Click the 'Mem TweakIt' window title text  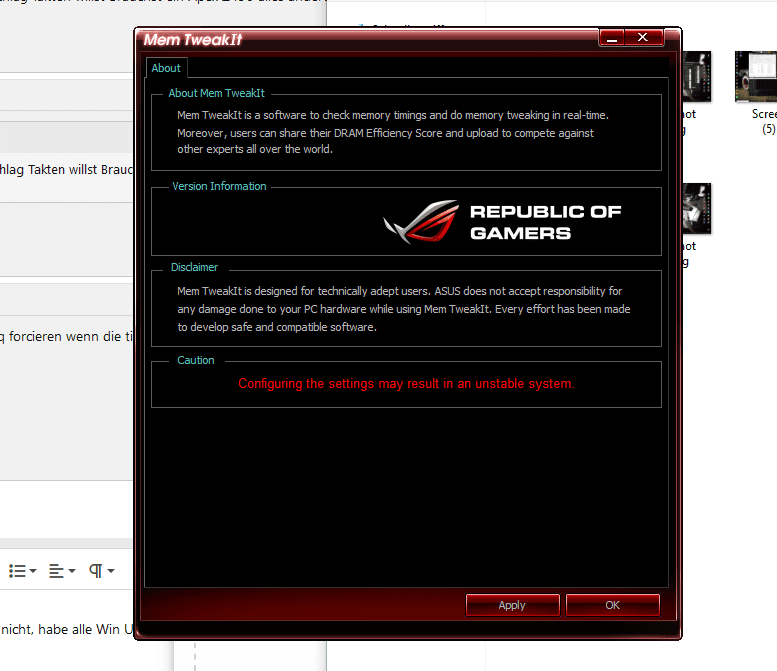(x=192, y=40)
